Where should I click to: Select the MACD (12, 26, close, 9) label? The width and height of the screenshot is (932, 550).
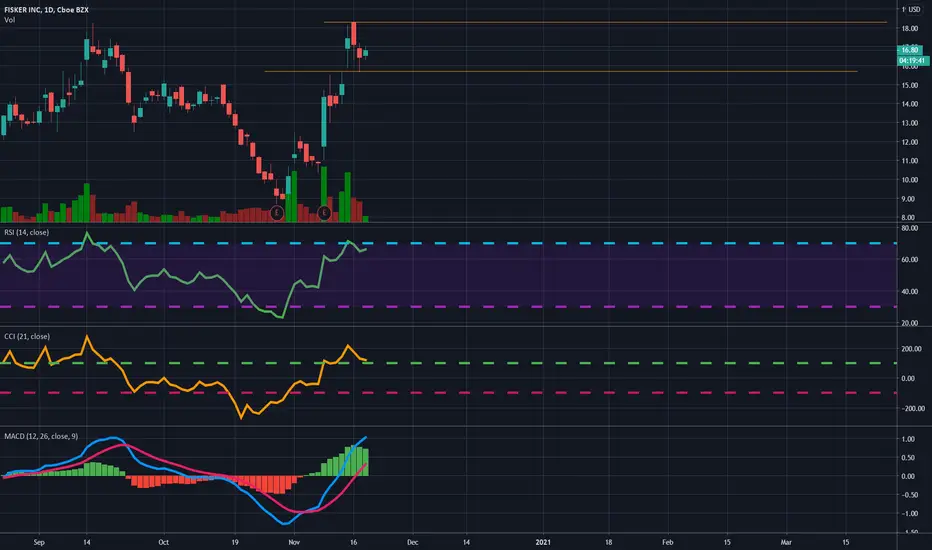pyautogui.click(x=41, y=436)
